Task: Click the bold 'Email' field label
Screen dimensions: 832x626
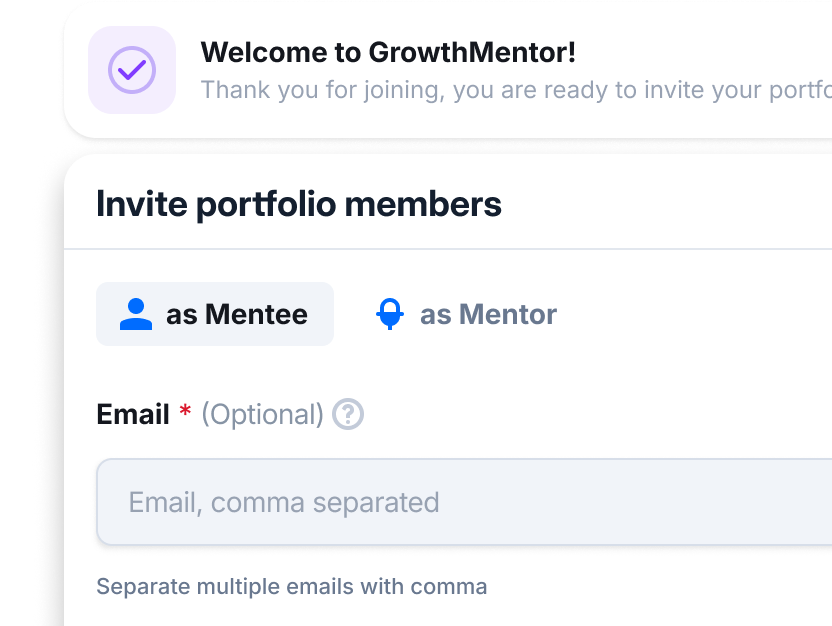Action: pos(133,414)
